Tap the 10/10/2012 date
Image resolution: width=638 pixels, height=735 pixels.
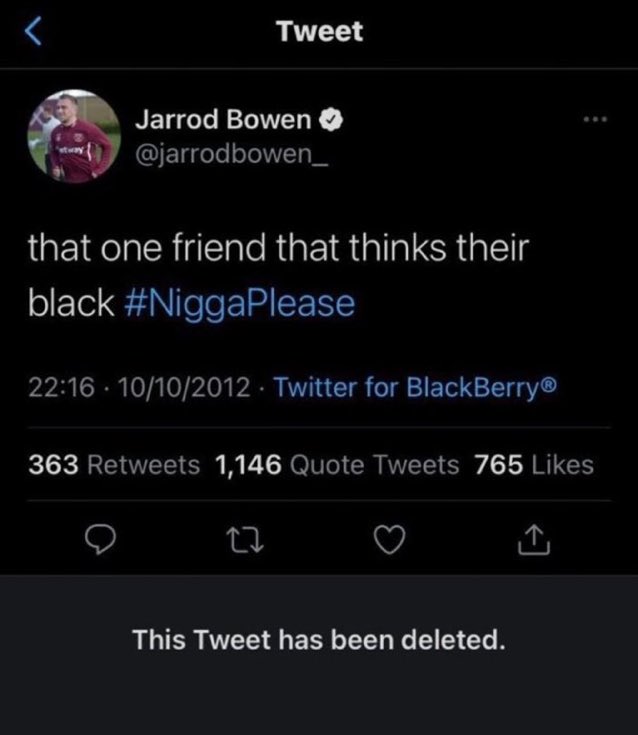pos(184,388)
